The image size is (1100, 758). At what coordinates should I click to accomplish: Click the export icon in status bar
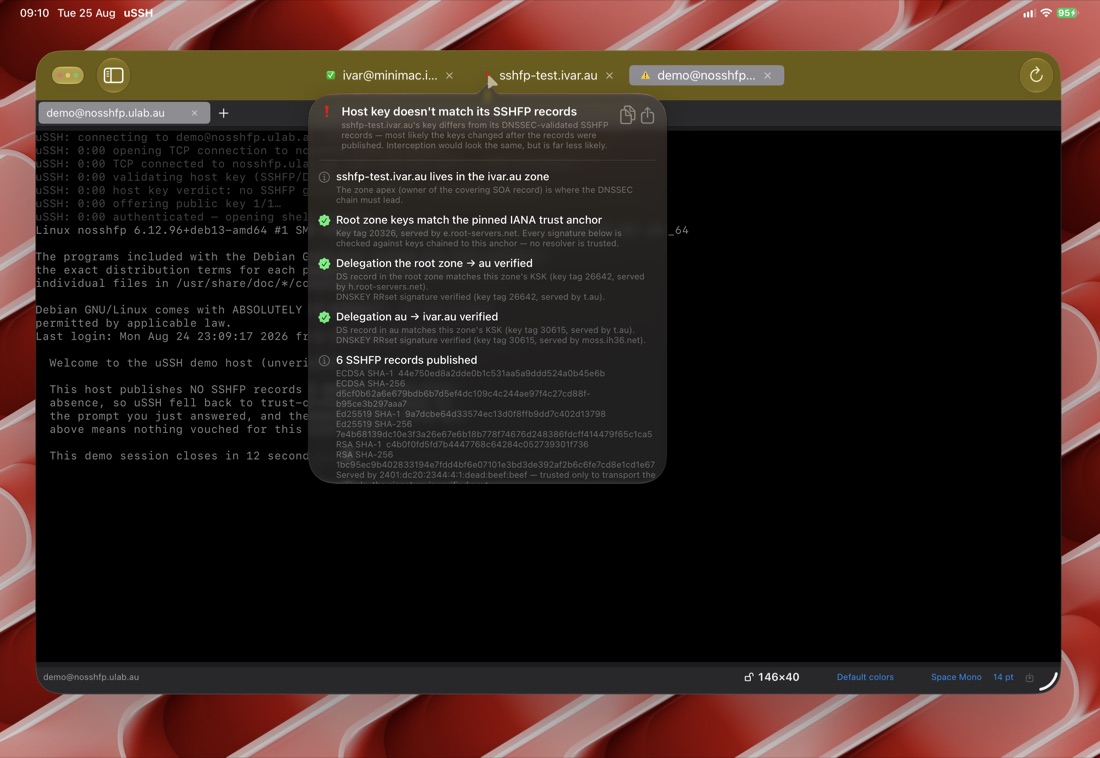pyautogui.click(x=1029, y=677)
